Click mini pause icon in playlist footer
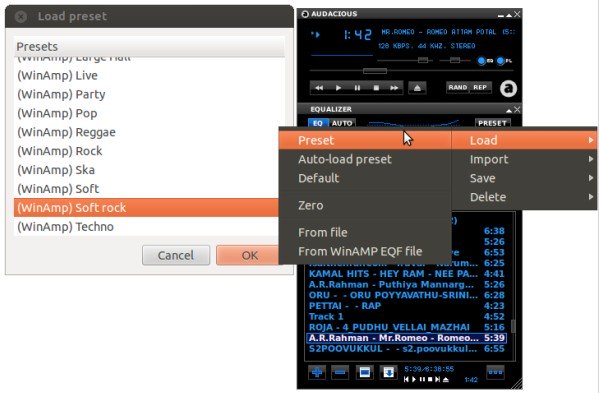 pos(422,379)
